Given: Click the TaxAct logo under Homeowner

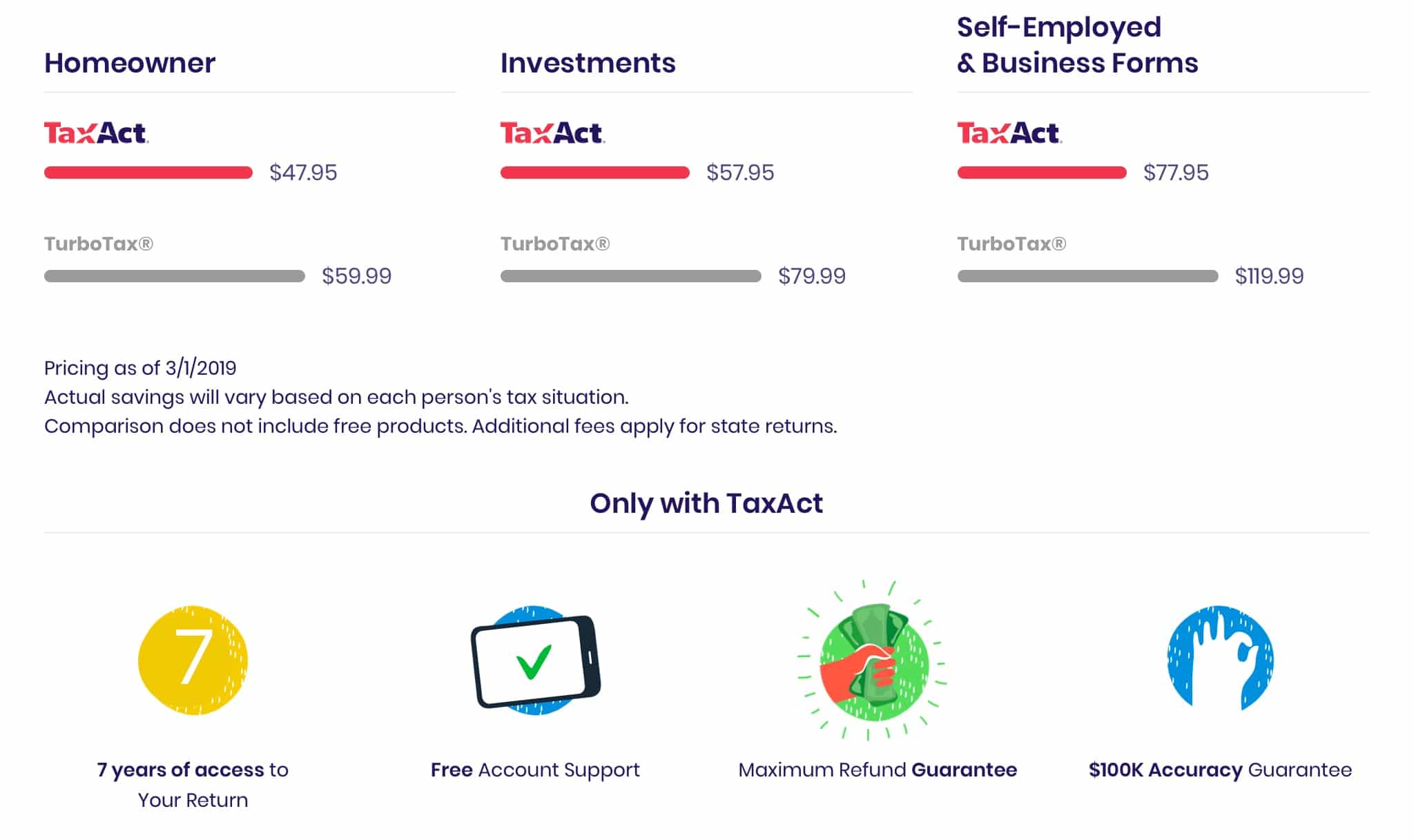Looking at the screenshot, I should pos(97,133).
